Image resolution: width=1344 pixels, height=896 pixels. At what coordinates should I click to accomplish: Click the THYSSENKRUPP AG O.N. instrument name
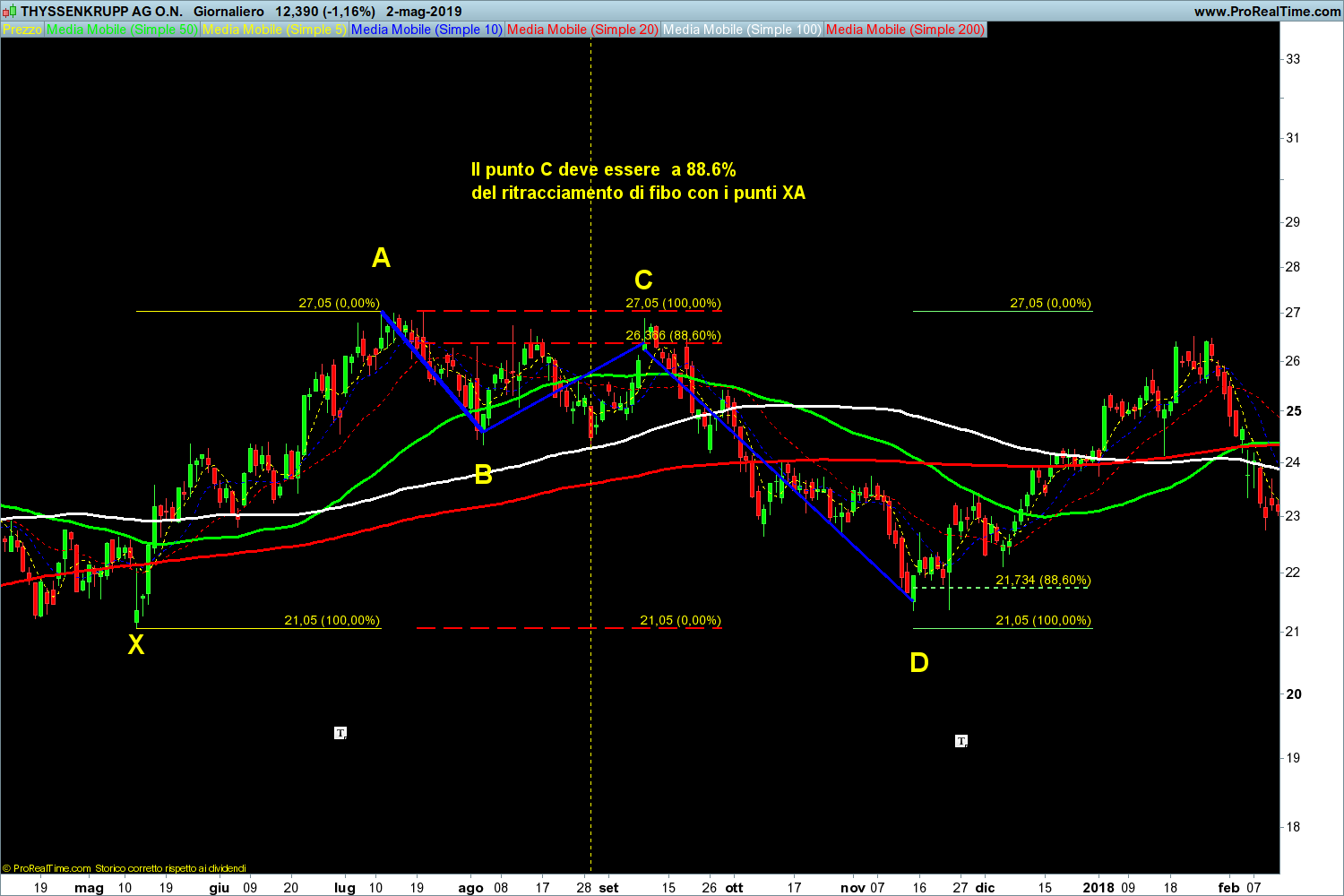pos(101,12)
